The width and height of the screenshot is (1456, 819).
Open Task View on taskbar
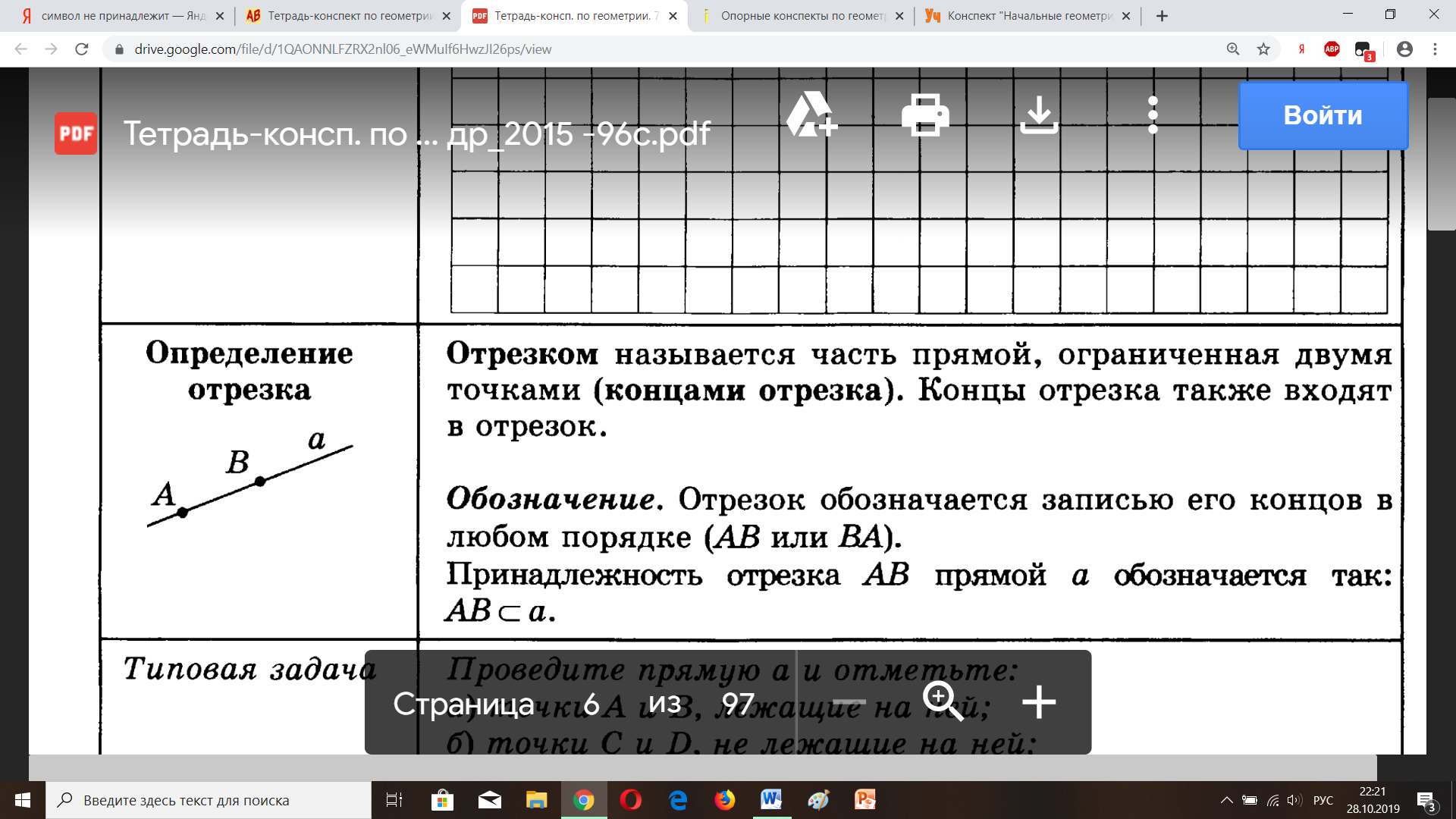pyautogui.click(x=394, y=800)
